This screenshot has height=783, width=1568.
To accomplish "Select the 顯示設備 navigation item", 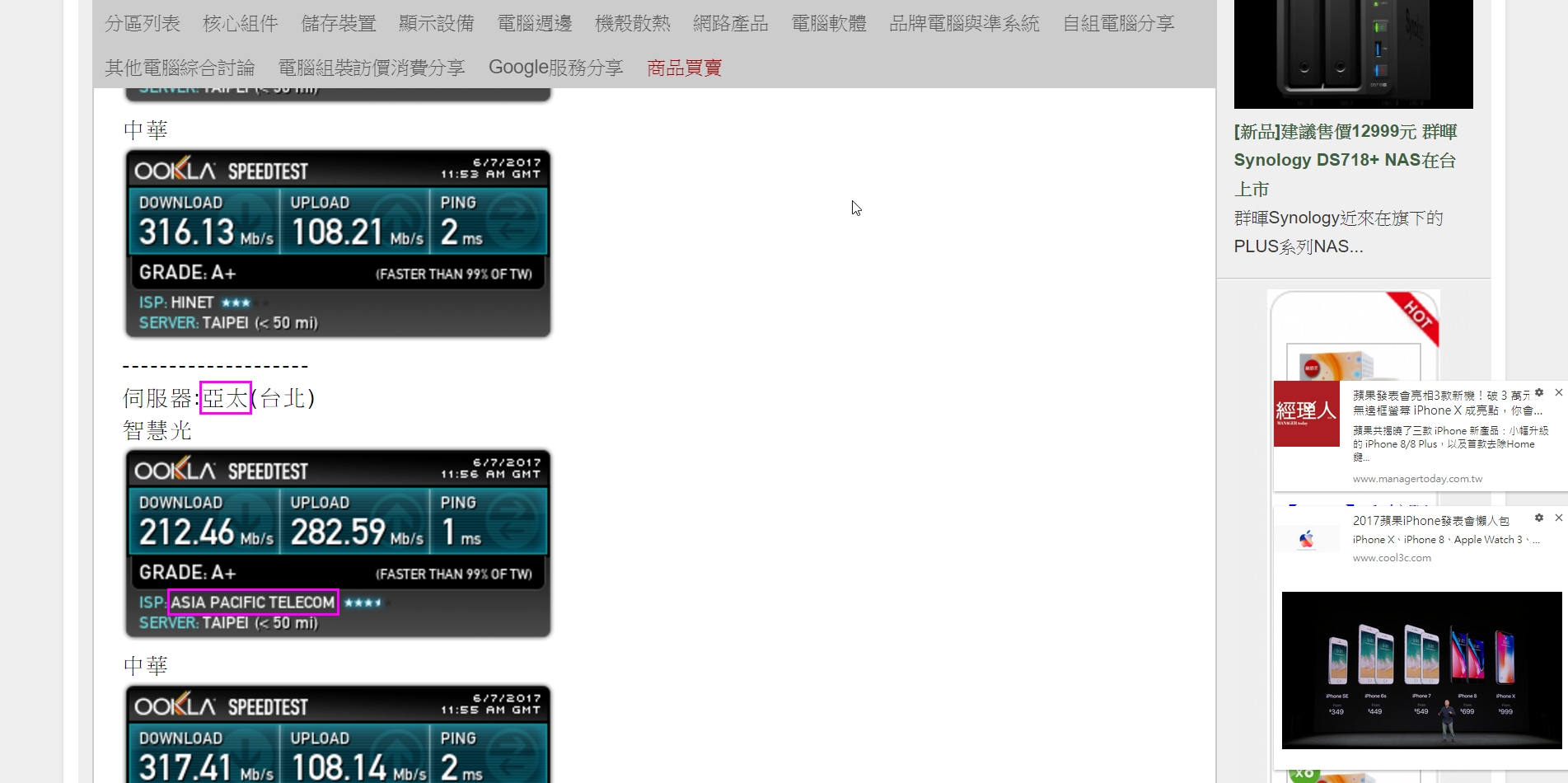I will click(x=437, y=23).
